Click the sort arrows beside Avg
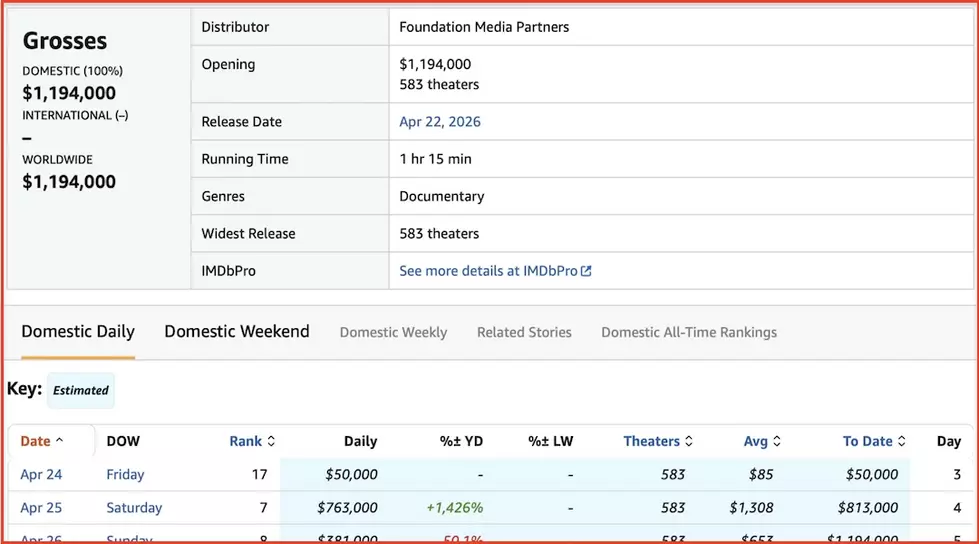This screenshot has height=544, width=979. click(x=777, y=441)
